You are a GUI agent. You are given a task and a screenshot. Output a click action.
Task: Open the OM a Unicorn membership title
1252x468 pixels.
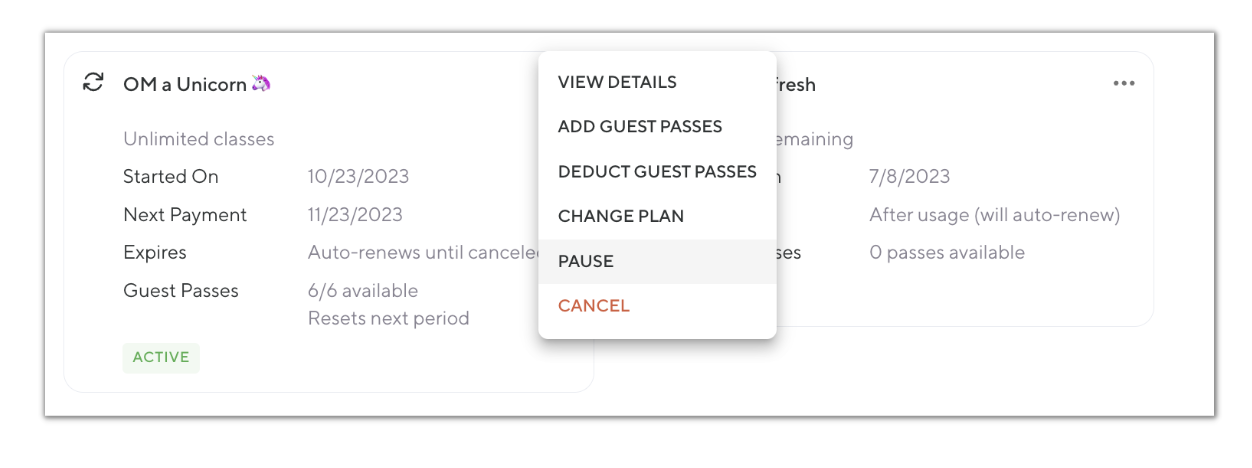pos(185,85)
